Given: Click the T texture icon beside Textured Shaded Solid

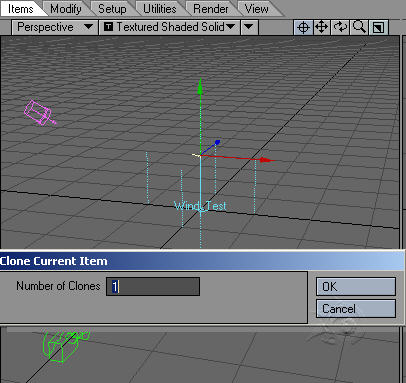Looking at the screenshot, I should pyautogui.click(x=108, y=27).
